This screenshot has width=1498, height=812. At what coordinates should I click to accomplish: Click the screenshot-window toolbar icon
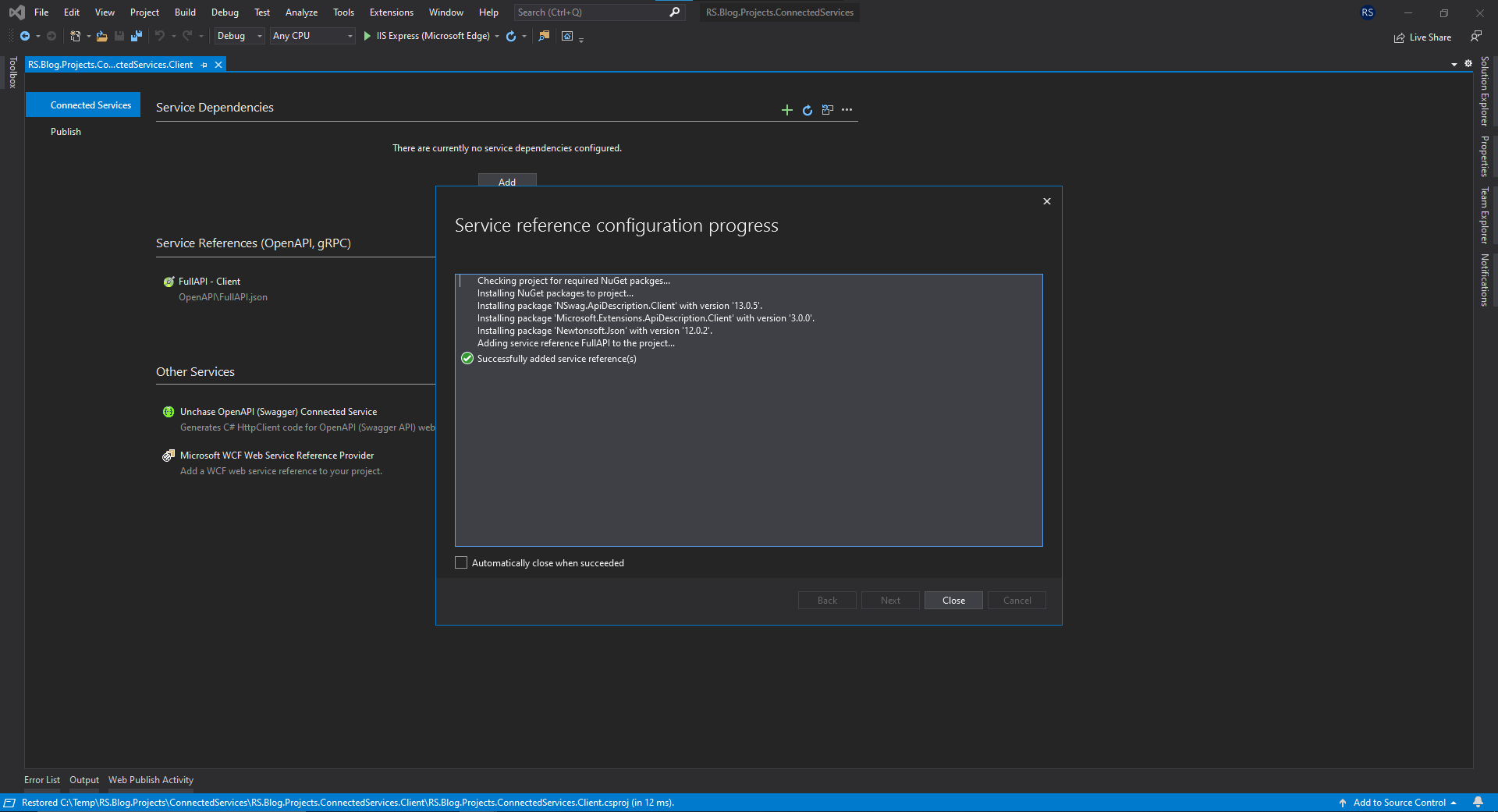click(567, 36)
